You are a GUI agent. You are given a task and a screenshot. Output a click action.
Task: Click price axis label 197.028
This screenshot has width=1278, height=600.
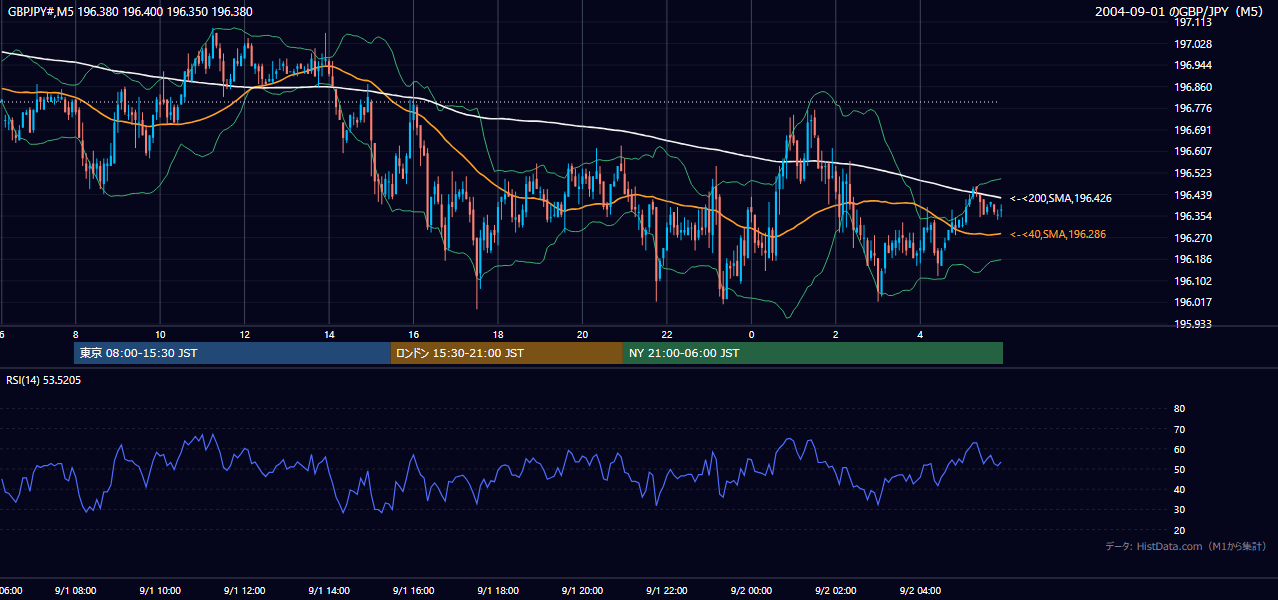(1193, 44)
